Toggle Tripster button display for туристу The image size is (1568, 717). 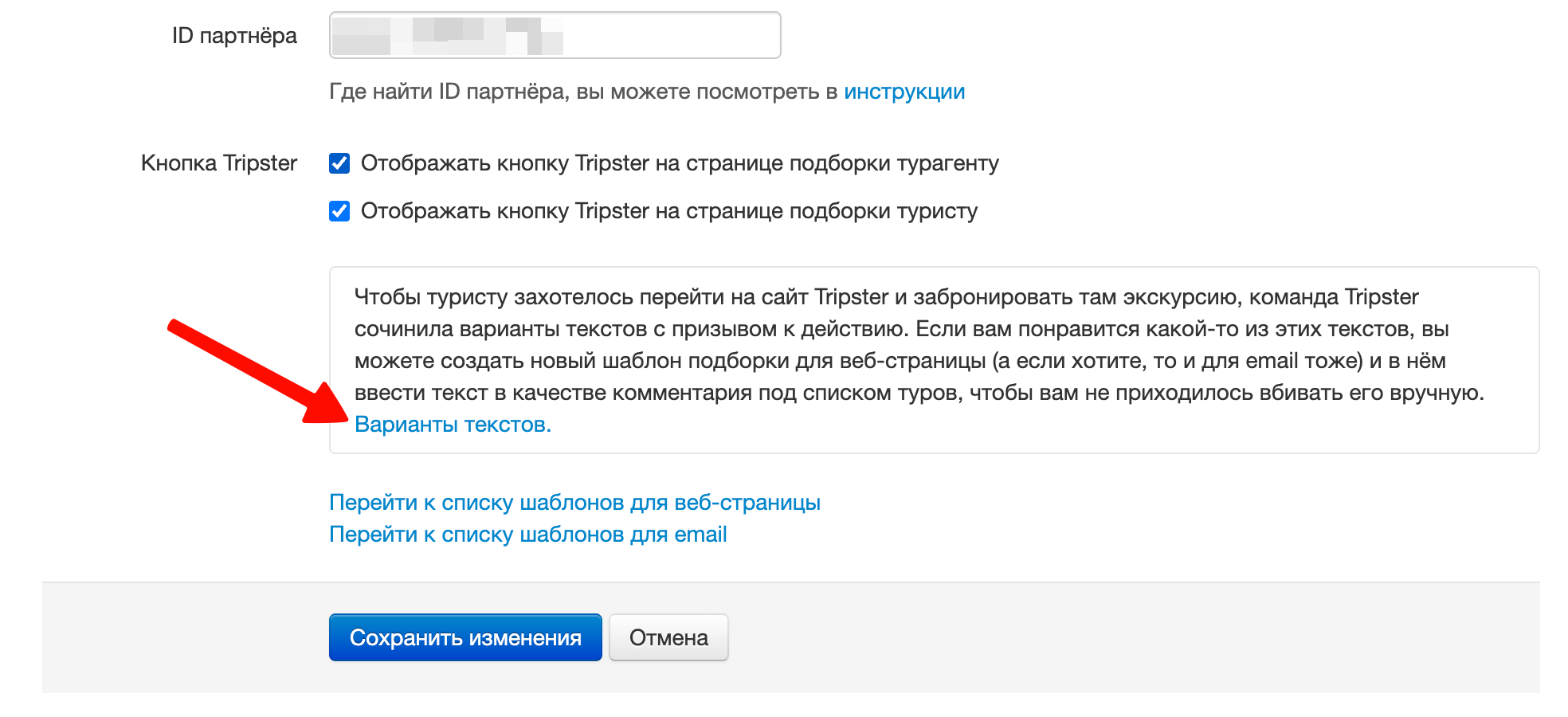[339, 211]
